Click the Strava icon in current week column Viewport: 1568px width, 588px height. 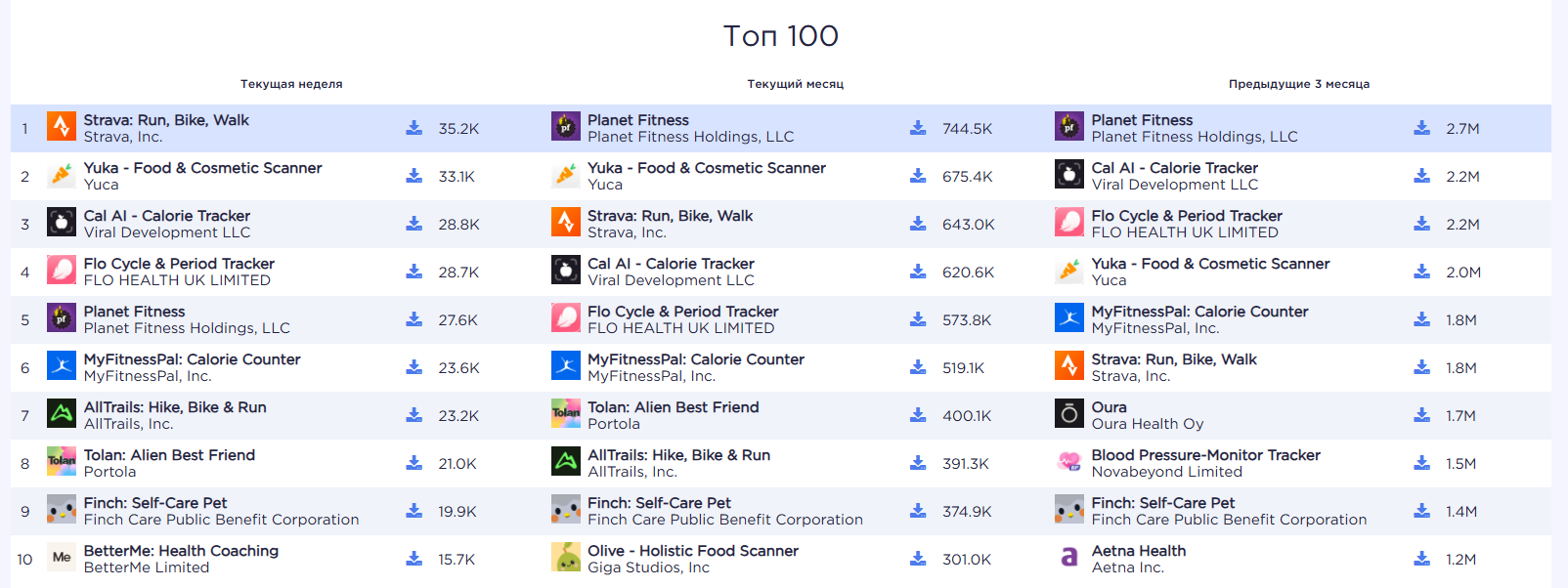point(62,127)
